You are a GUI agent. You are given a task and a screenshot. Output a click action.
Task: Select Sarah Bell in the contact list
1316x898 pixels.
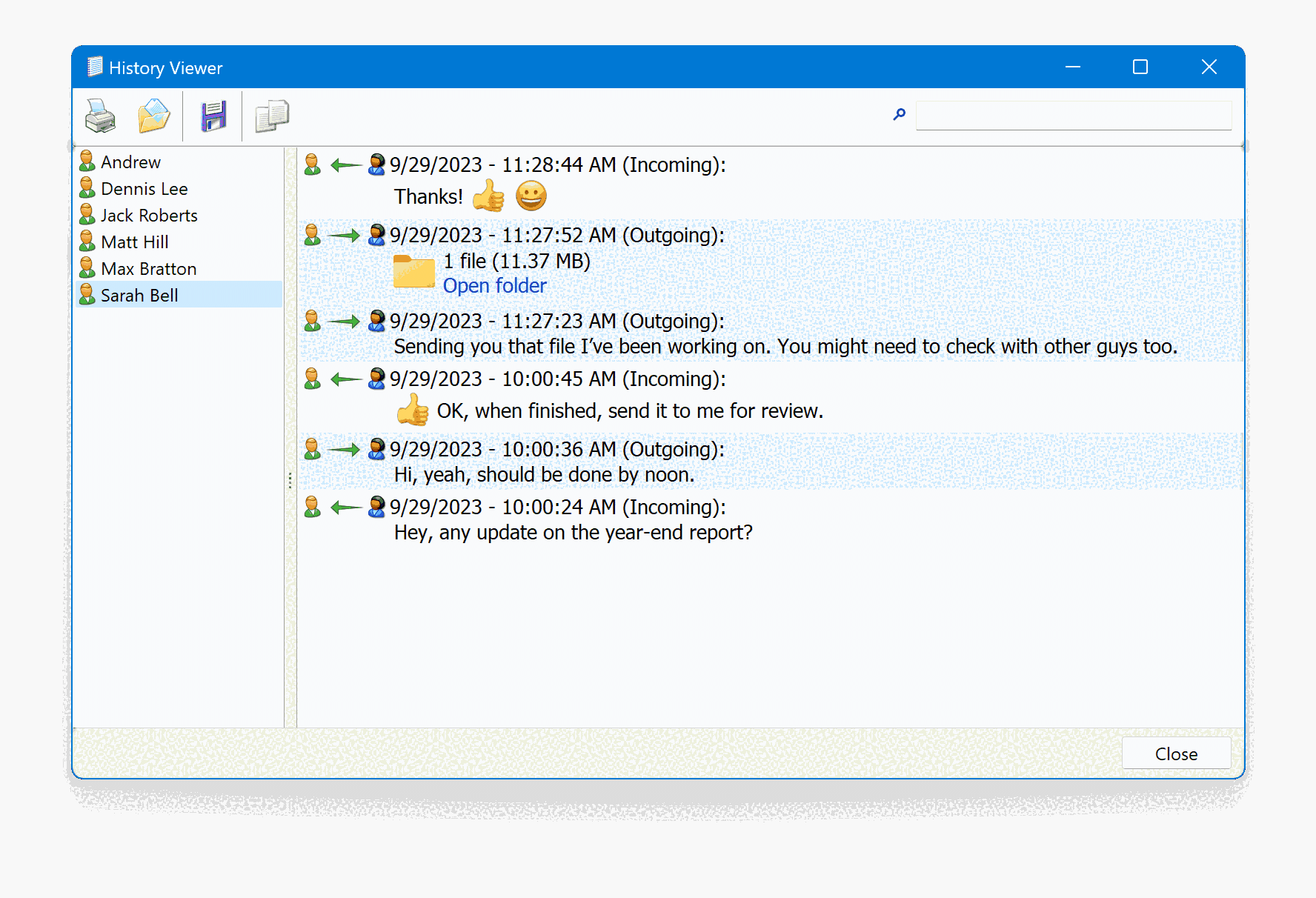[139, 296]
